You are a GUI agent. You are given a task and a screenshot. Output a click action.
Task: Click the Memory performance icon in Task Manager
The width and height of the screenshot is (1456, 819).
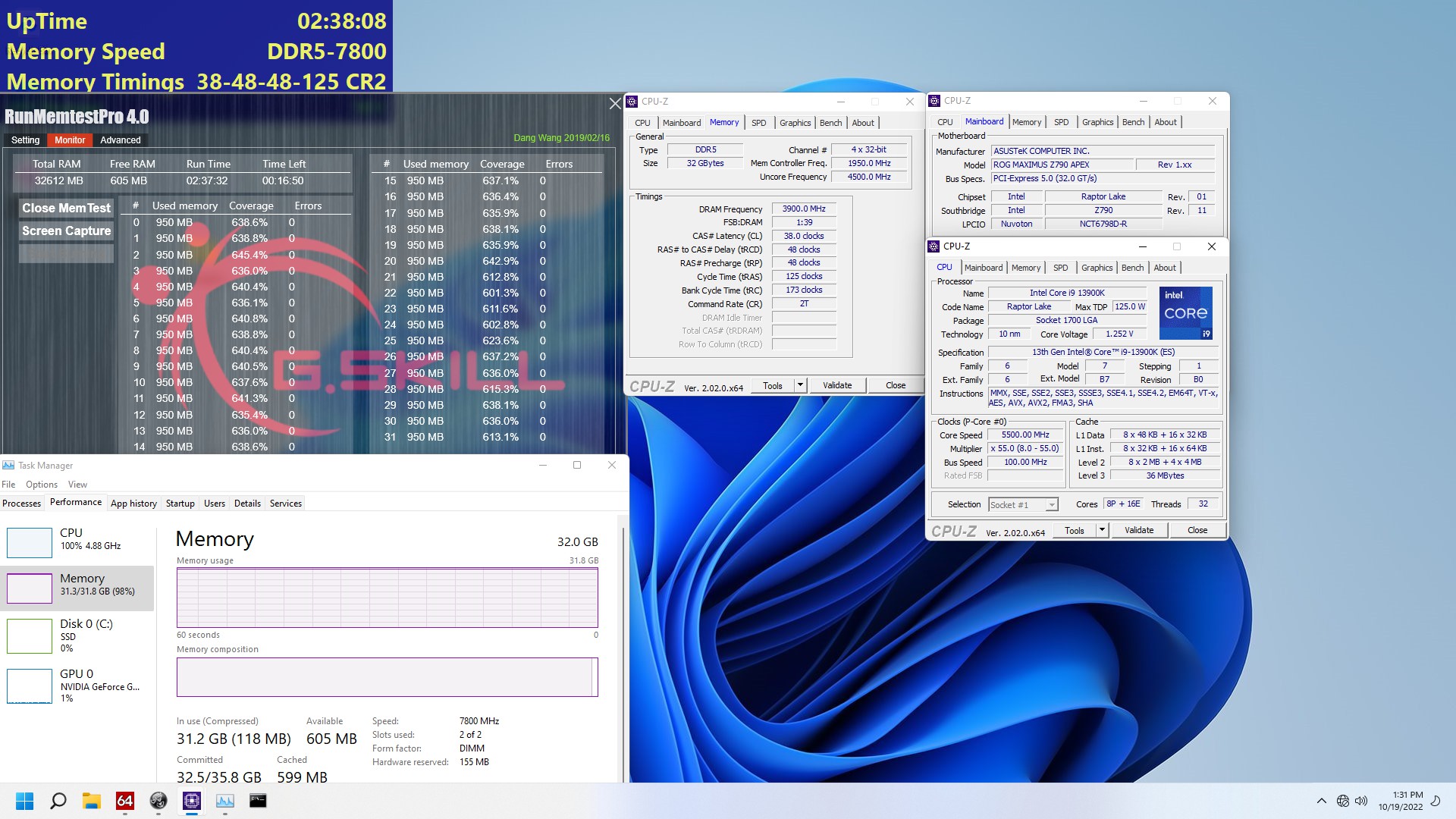(x=29, y=585)
